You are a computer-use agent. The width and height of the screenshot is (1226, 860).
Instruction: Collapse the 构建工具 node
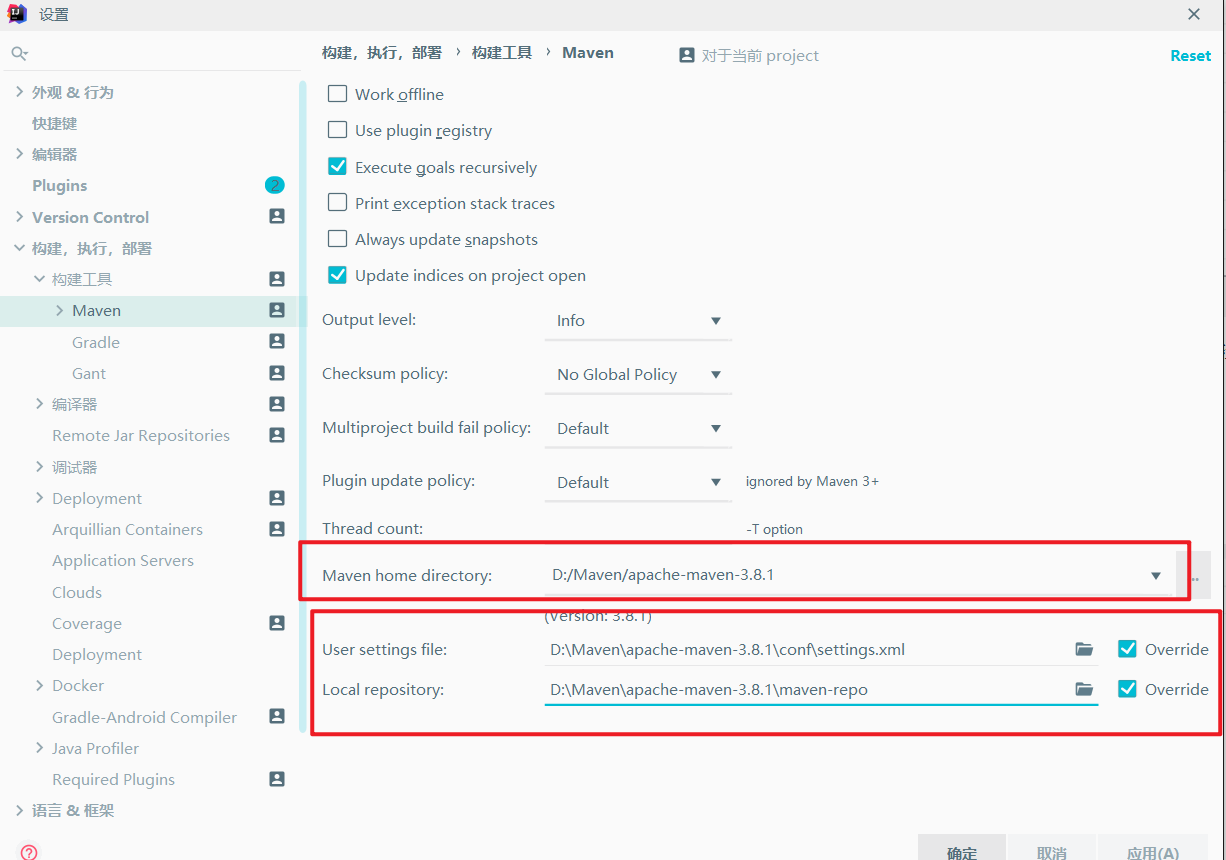40,279
